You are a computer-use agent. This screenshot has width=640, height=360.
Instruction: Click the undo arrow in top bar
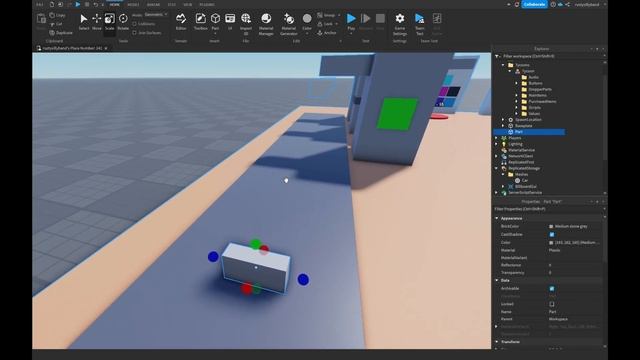tap(96, 4)
